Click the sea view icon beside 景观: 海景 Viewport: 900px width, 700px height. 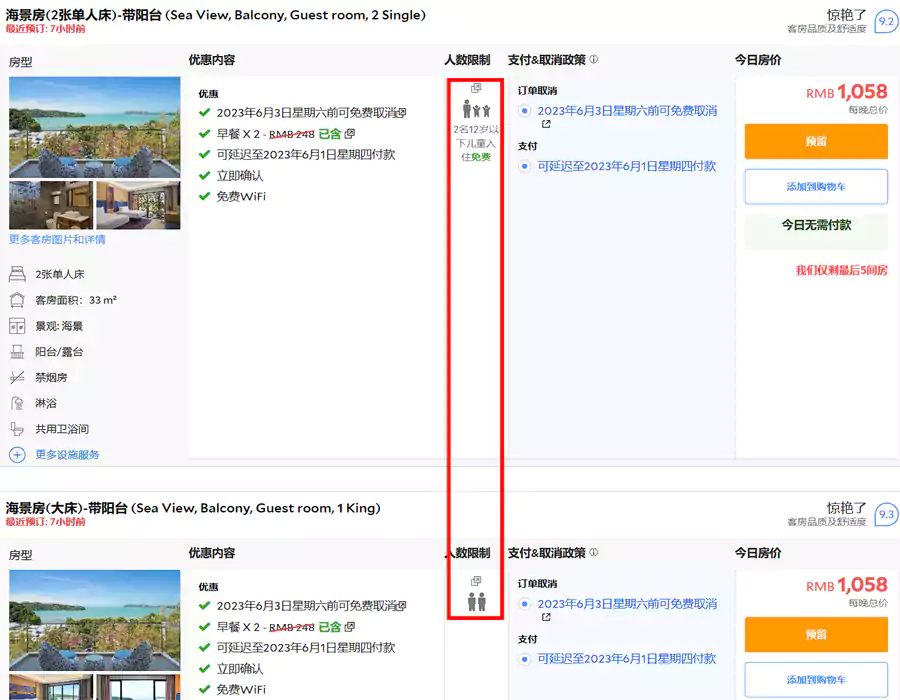[18, 325]
